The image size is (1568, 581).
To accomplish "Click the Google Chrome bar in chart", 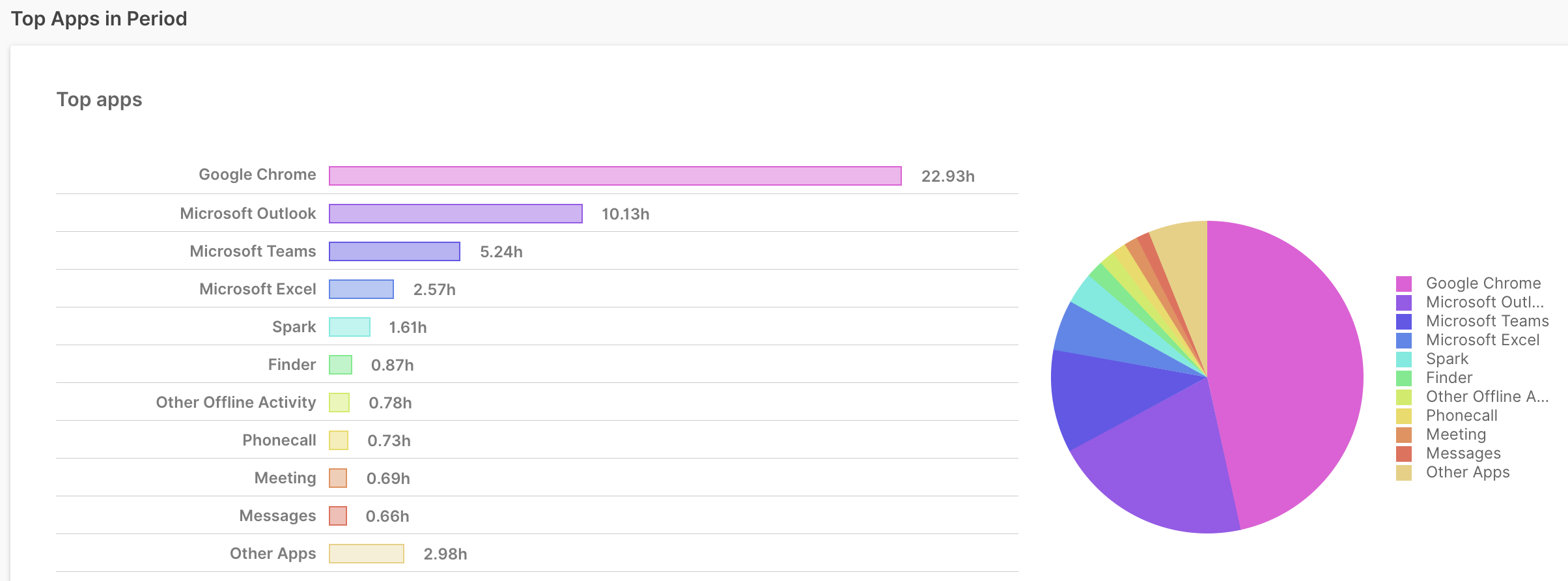I will tap(615, 176).
